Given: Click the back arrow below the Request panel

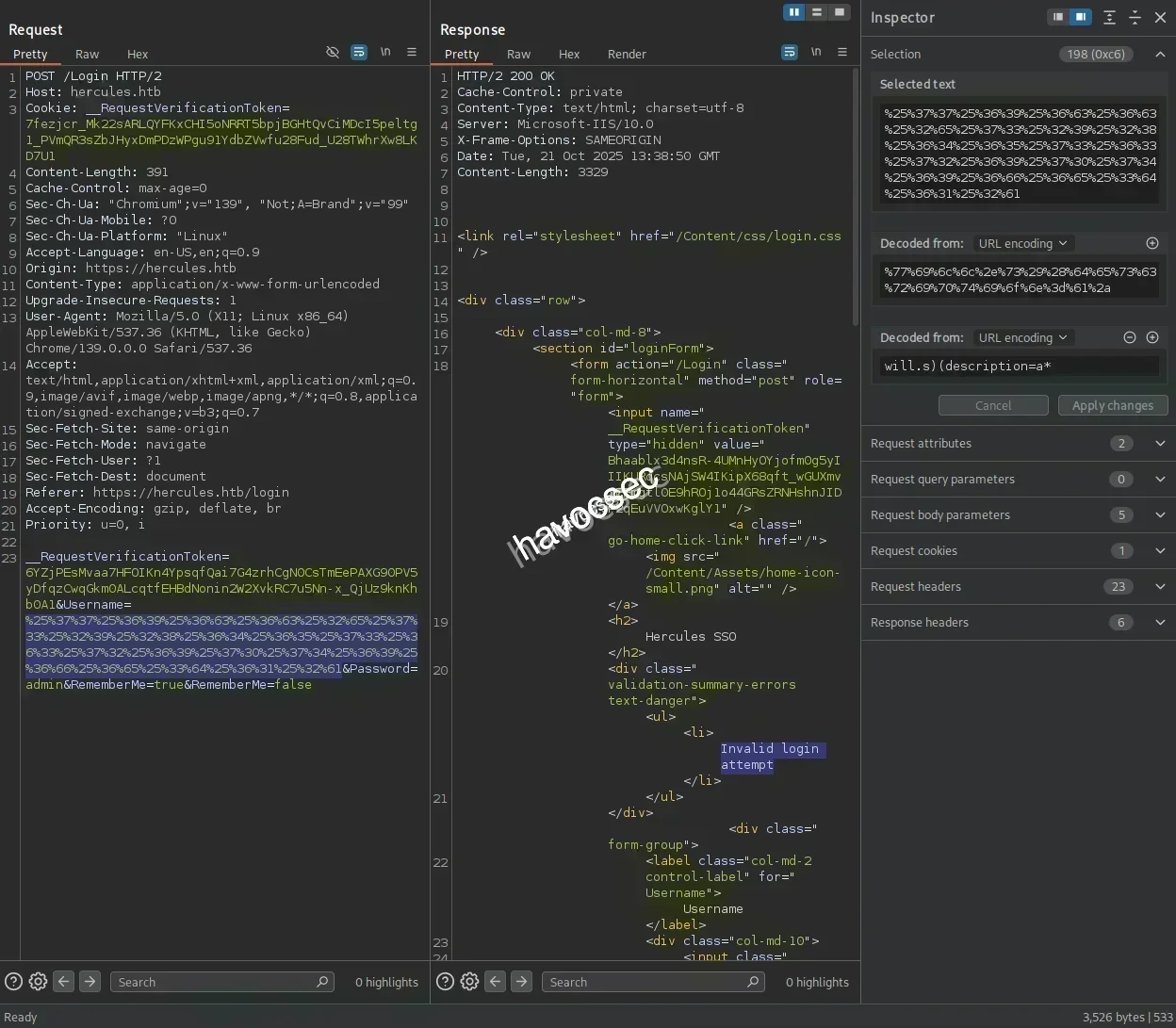Looking at the screenshot, I should point(64,982).
